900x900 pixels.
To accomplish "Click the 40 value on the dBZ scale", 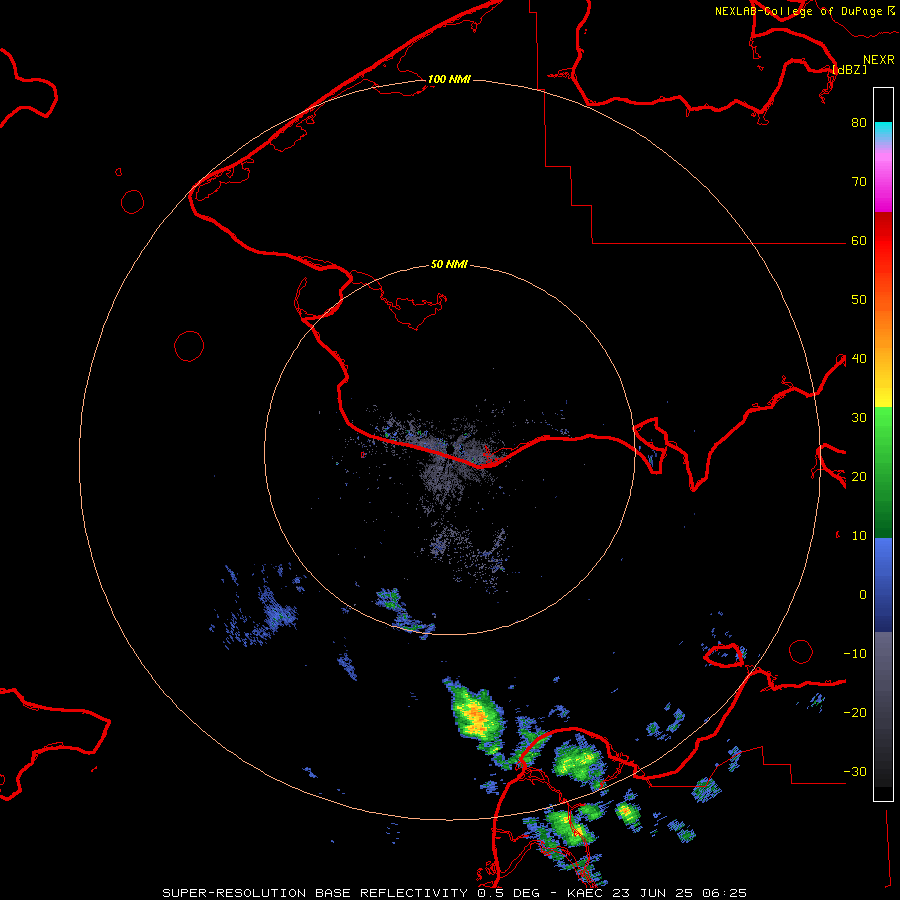I will tap(859, 359).
